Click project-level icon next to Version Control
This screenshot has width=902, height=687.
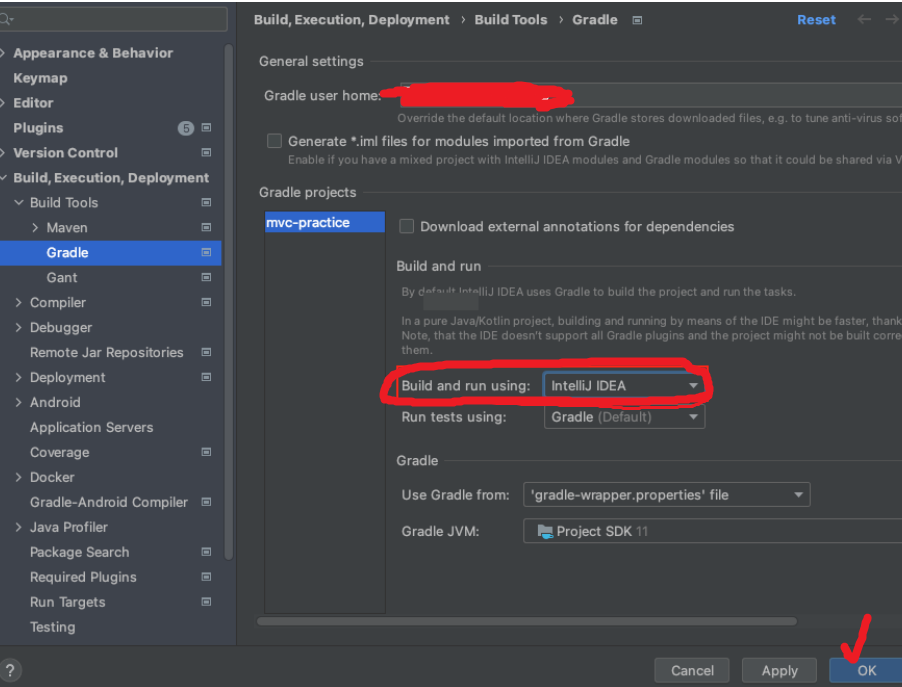(x=207, y=152)
